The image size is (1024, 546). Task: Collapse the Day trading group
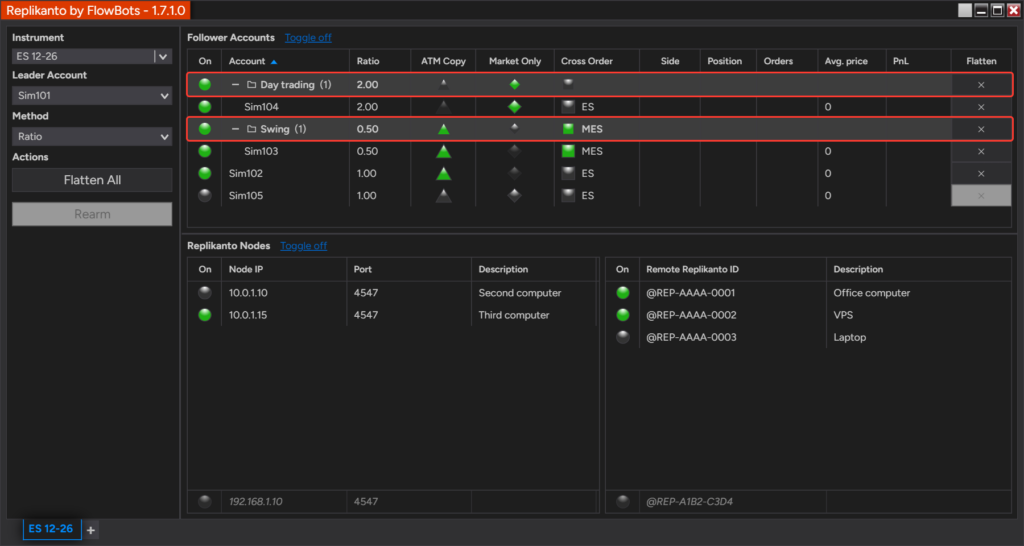click(x=235, y=85)
